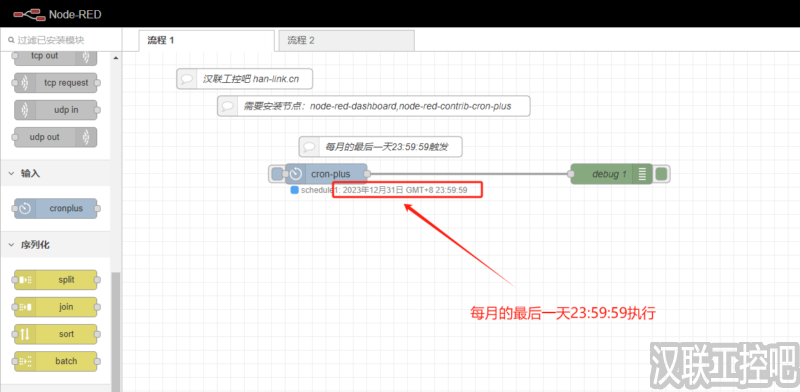Pick the split node from palette
The image size is (800, 392).
coord(56,280)
